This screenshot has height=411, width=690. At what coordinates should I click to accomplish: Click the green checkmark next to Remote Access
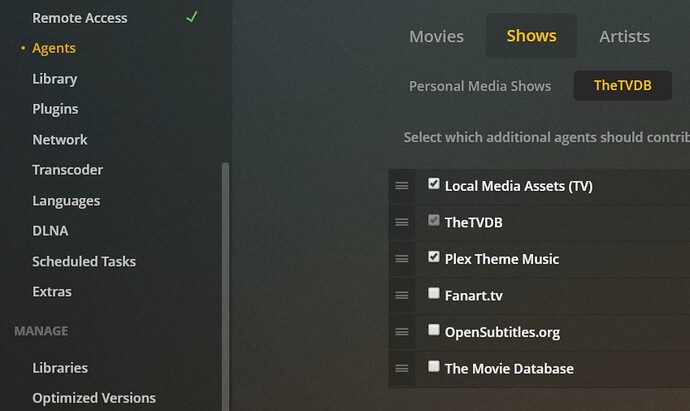click(191, 17)
